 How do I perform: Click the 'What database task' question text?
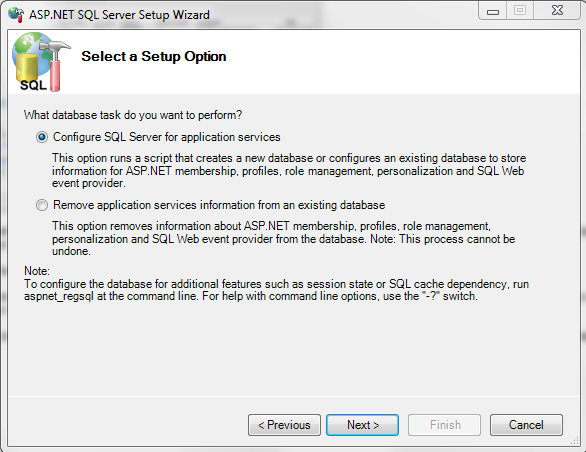pos(133,115)
